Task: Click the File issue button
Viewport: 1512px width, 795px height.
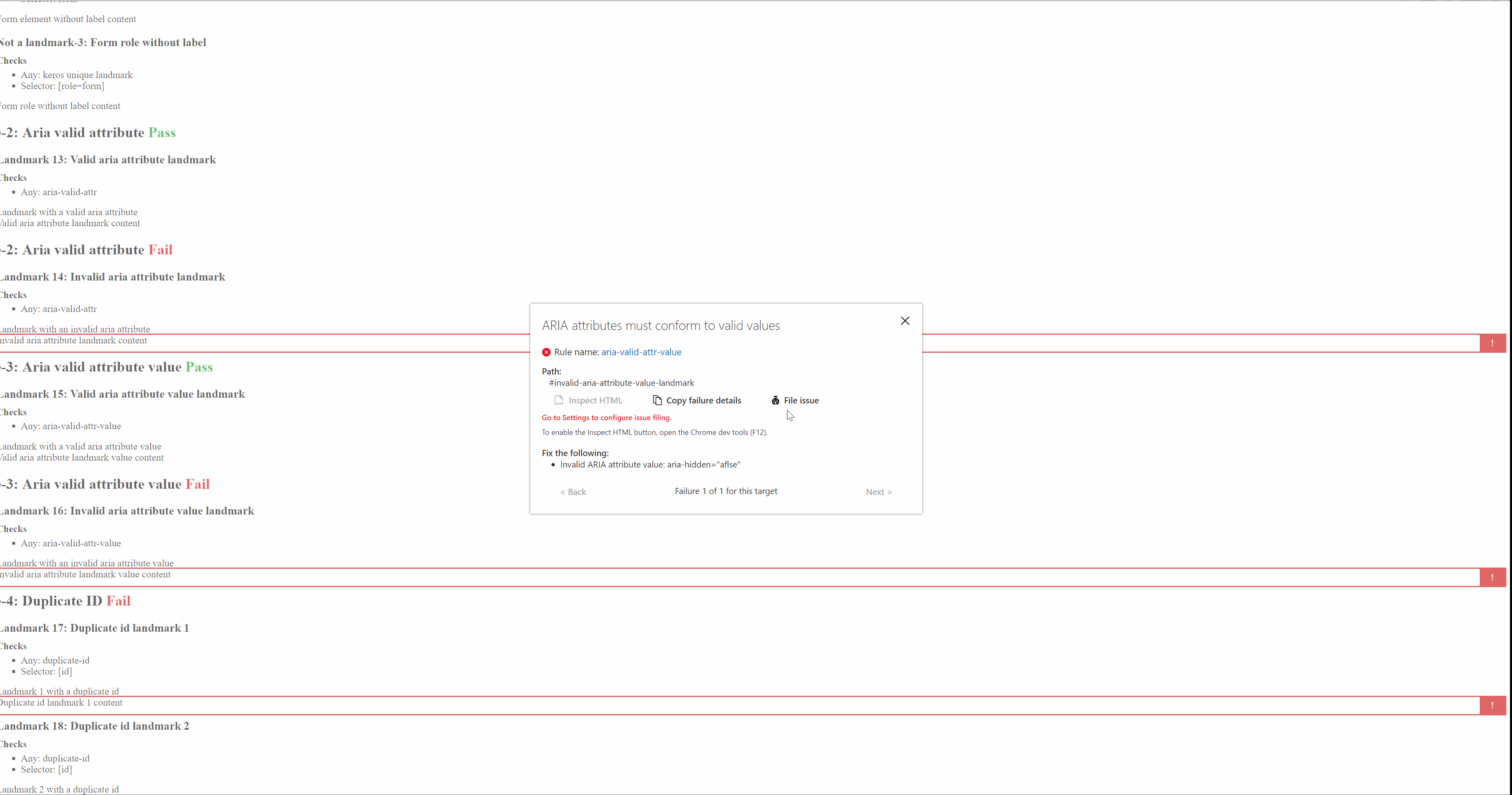Action: 795,400
